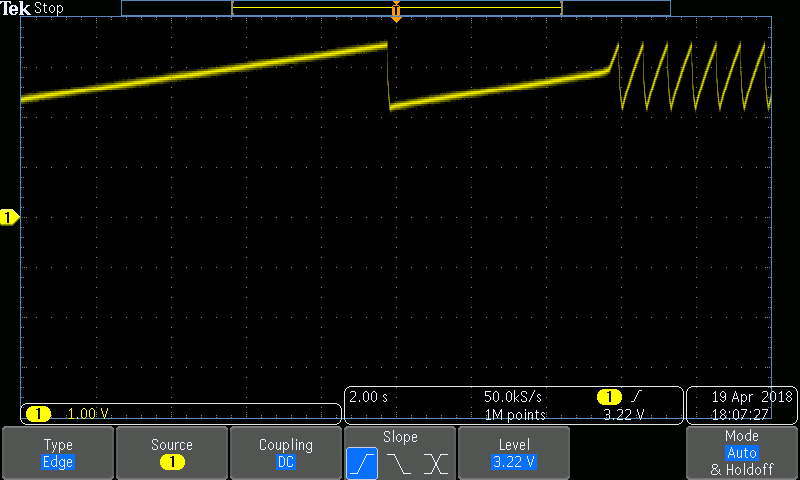Click the waveform overview bar at top
The width and height of the screenshot is (800, 480).
(x=396, y=7)
